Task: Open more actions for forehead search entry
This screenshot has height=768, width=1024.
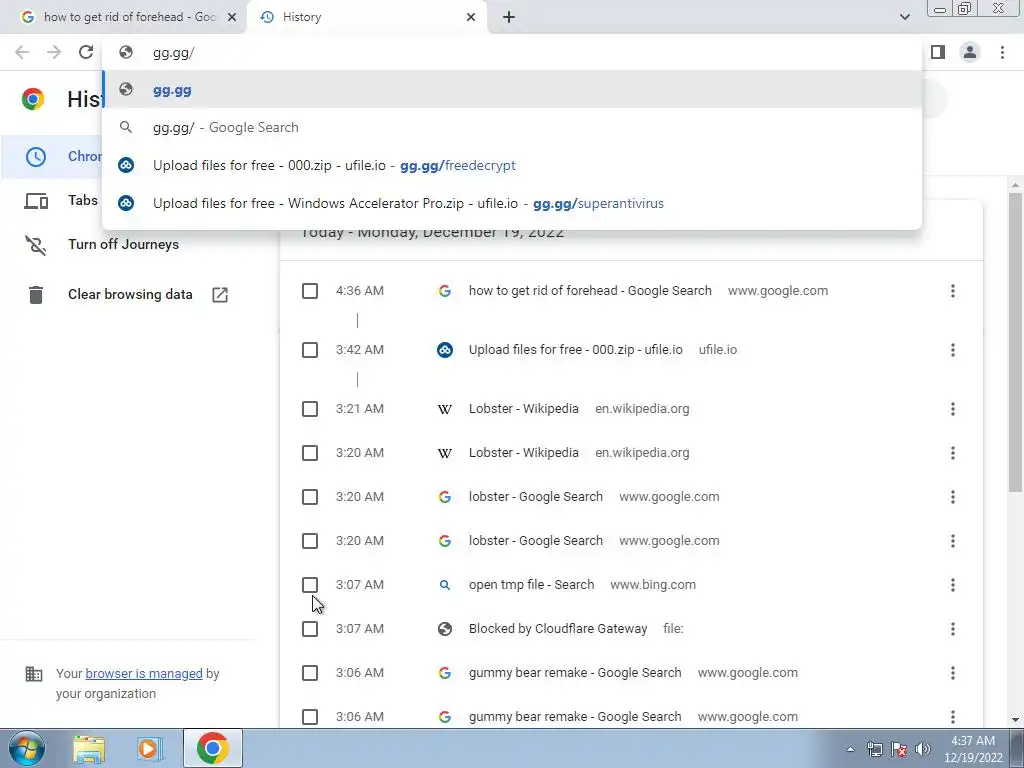Action: [x=953, y=291]
